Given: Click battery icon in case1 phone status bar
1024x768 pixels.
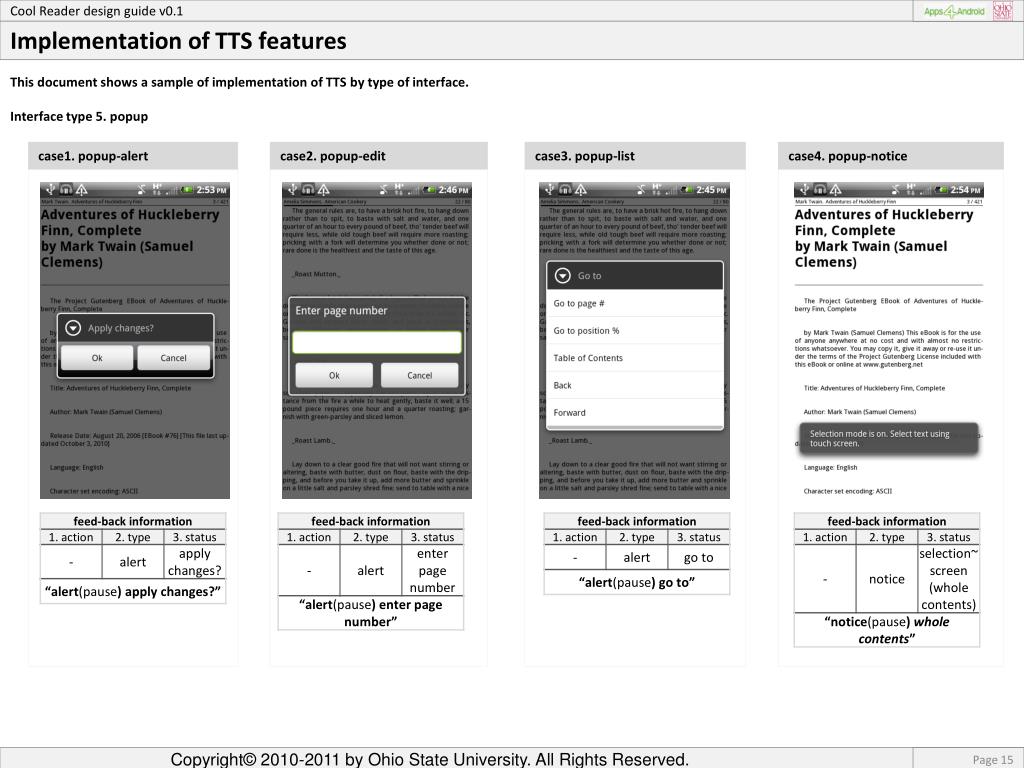Looking at the screenshot, I should click(187, 189).
